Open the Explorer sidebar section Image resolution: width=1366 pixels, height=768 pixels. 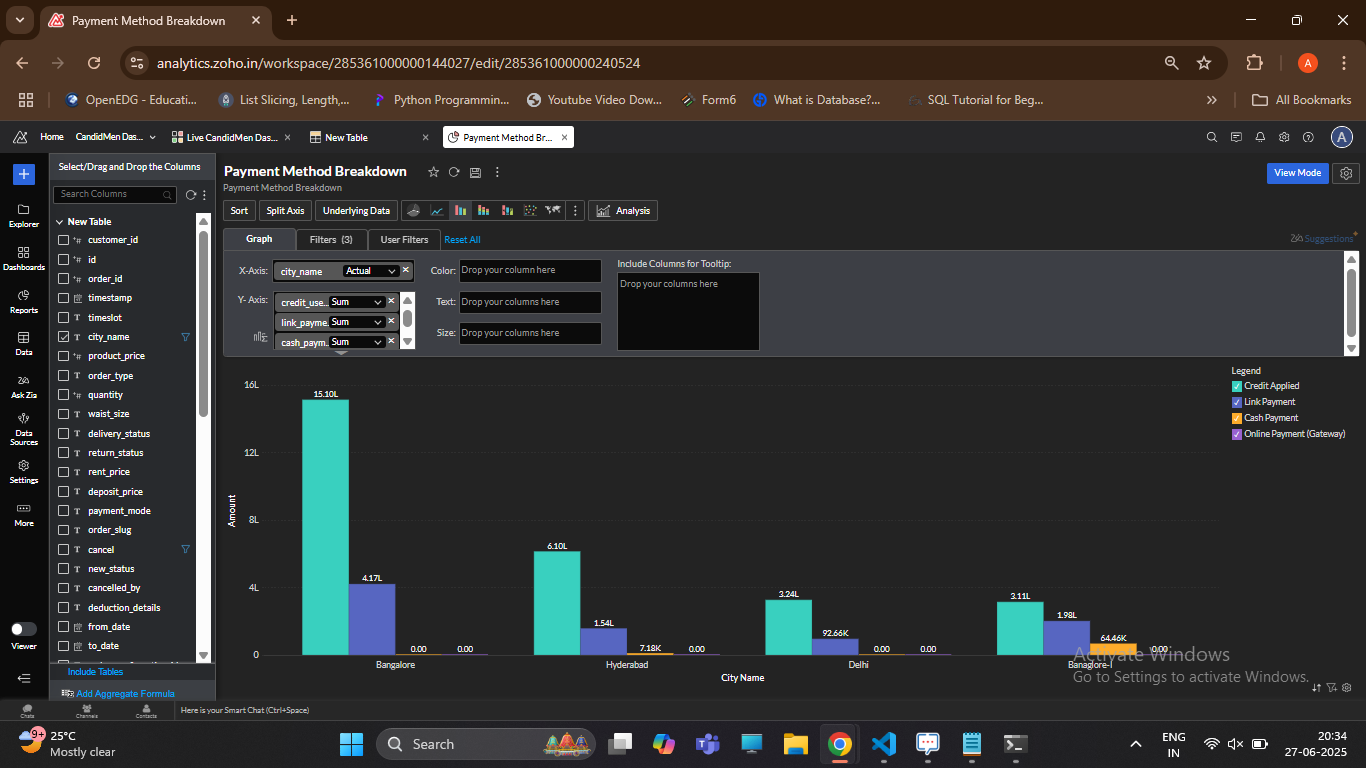[24, 215]
